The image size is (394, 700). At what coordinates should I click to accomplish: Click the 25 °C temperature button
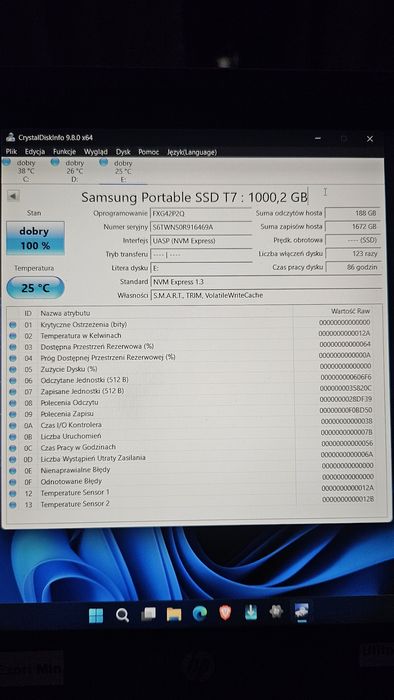pyautogui.click(x=35, y=288)
